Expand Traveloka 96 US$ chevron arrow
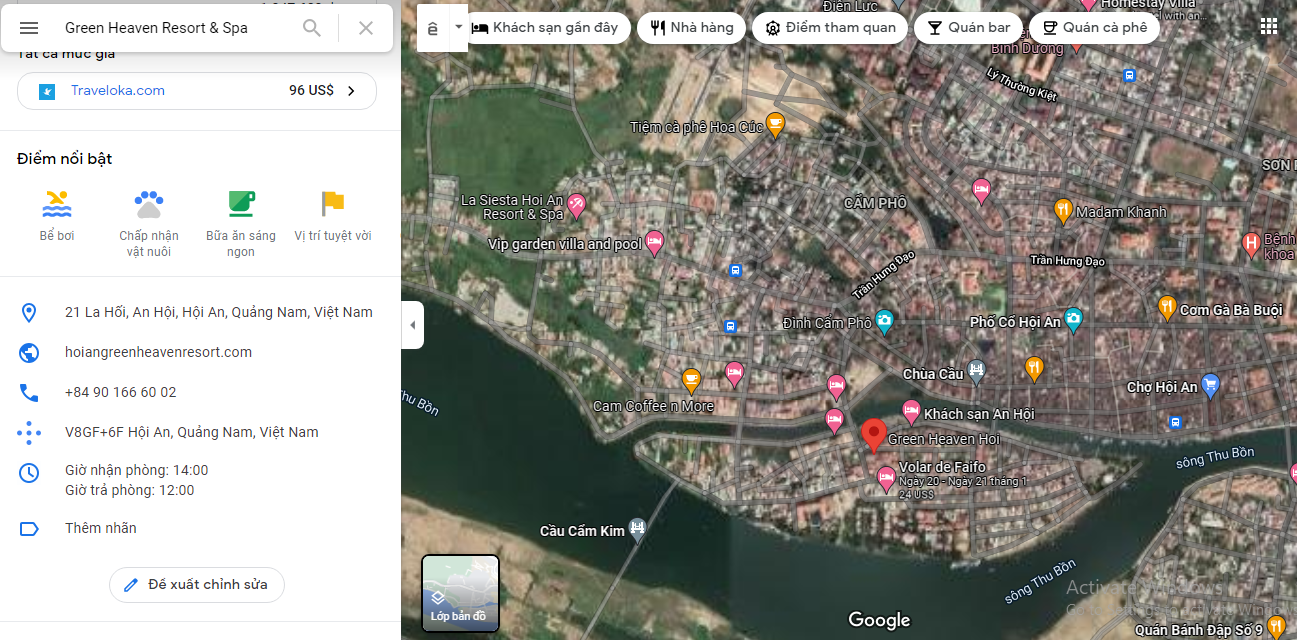 tap(351, 91)
